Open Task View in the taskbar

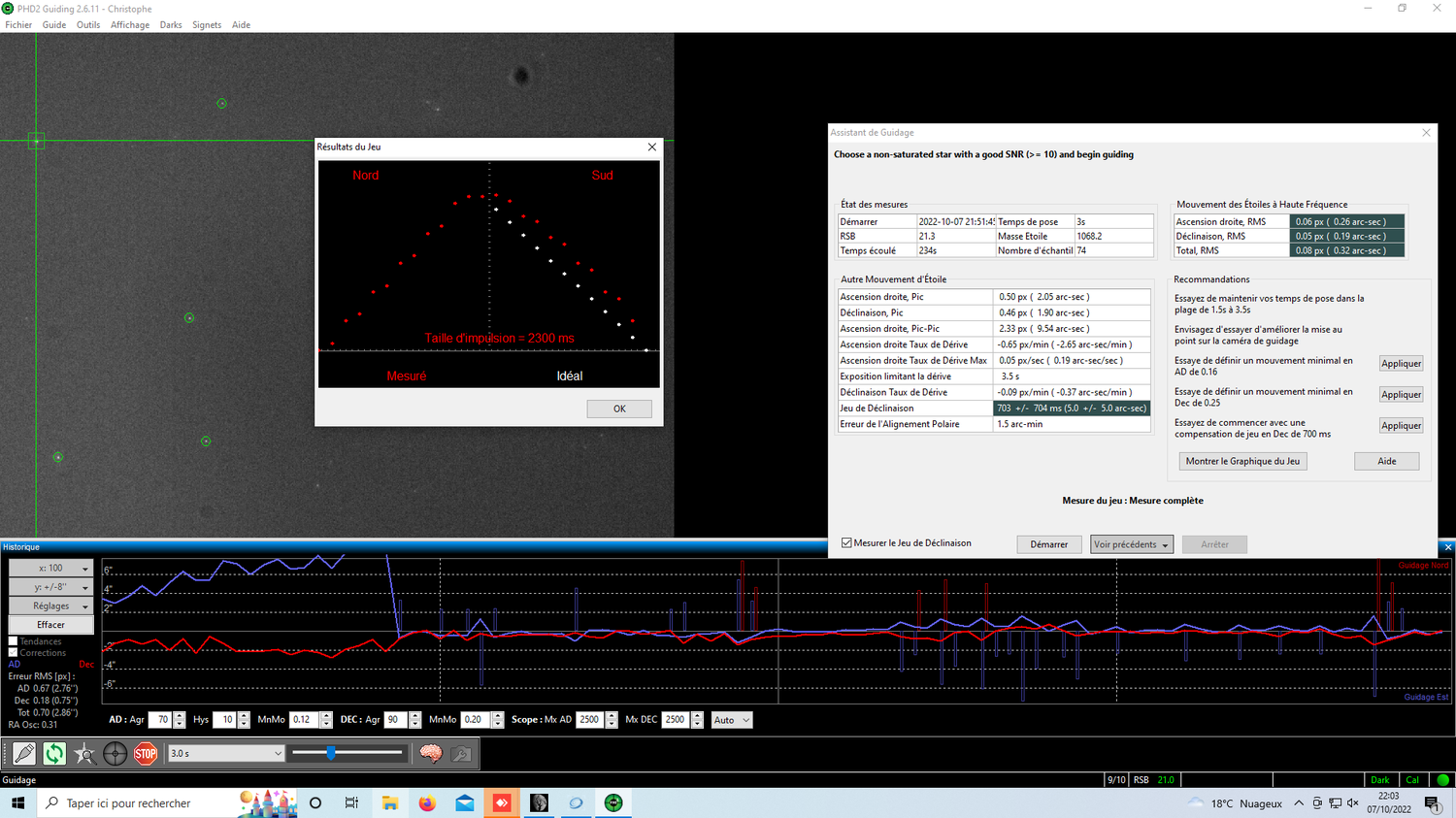[x=351, y=803]
